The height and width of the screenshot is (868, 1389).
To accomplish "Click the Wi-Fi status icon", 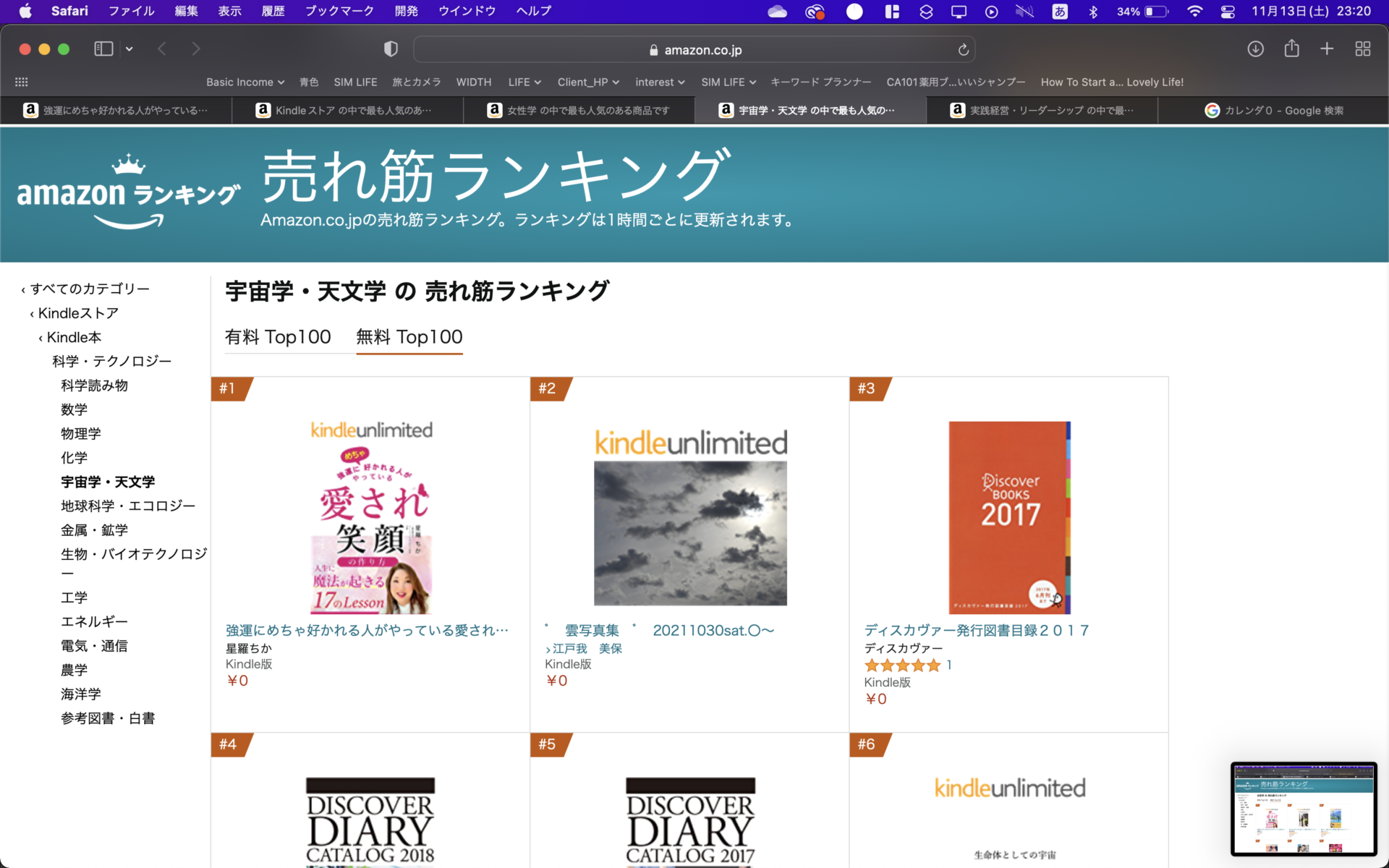I will pos(1195,12).
